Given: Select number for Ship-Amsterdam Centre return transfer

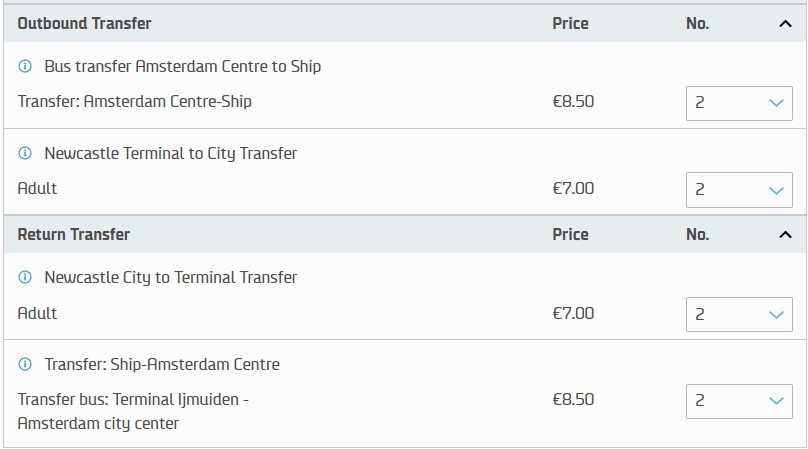Looking at the screenshot, I should [x=739, y=401].
